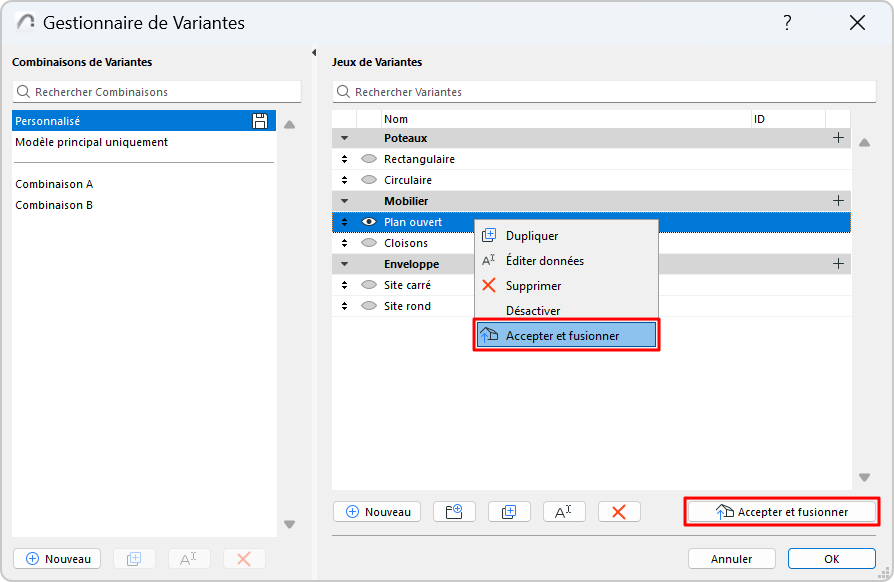This screenshot has width=894, height=582.
Task: Add a variant to the Poteaux set
Action: coord(838,138)
